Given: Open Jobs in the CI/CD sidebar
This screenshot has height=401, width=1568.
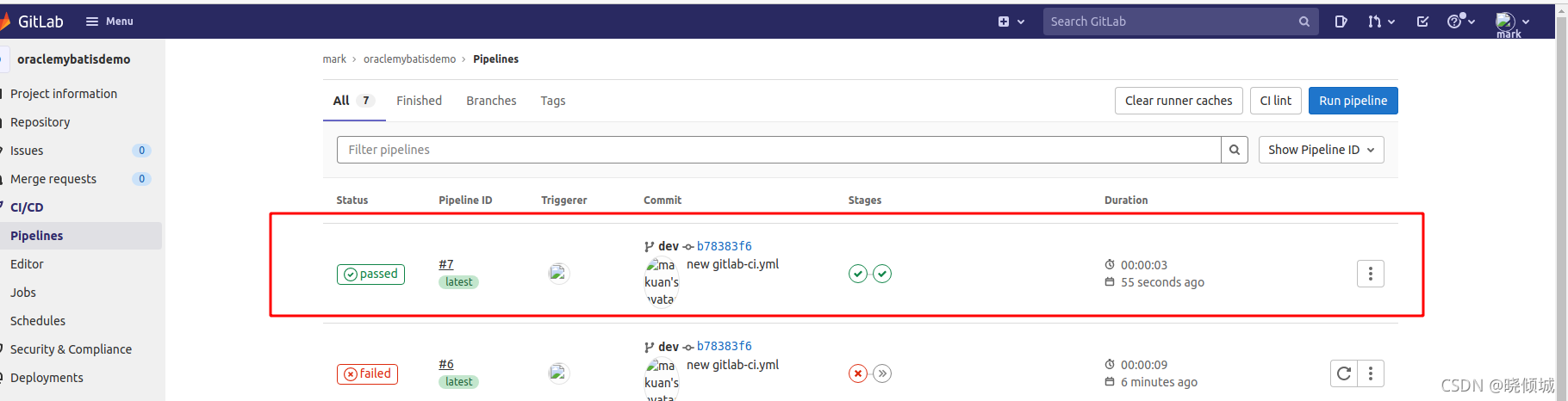Looking at the screenshot, I should (x=23, y=293).
